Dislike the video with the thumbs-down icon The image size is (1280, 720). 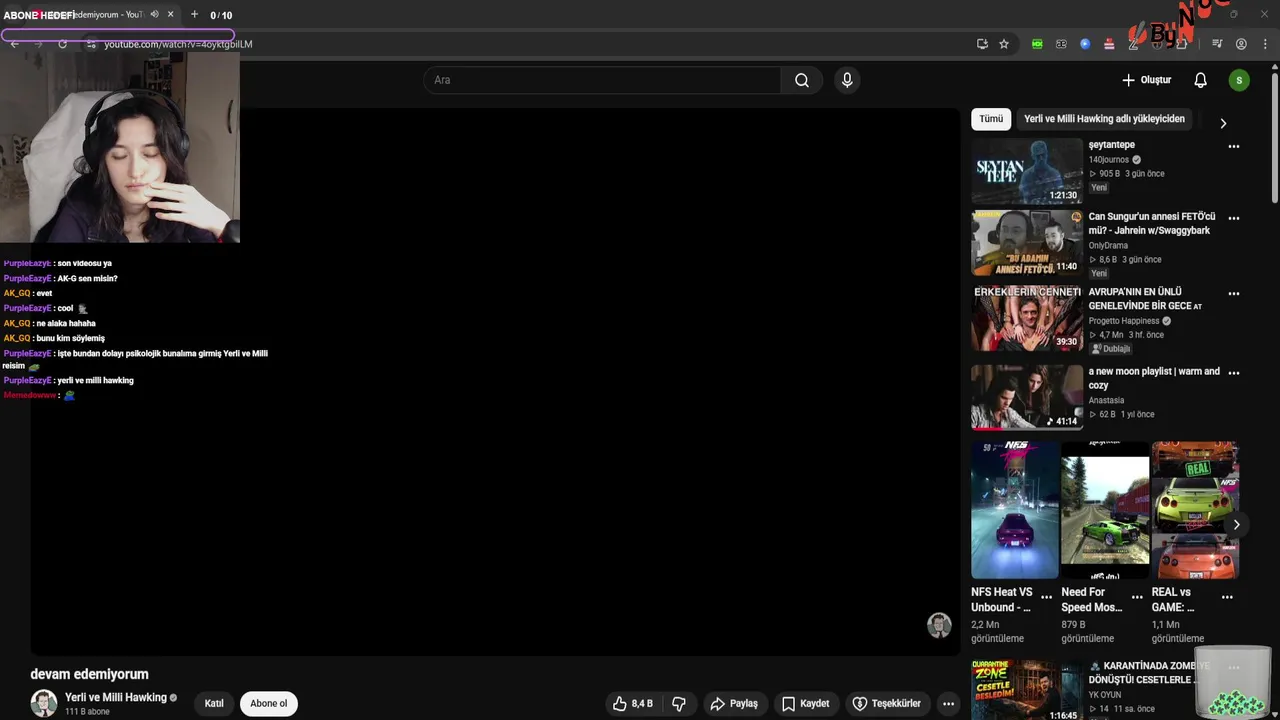(x=679, y=704)
